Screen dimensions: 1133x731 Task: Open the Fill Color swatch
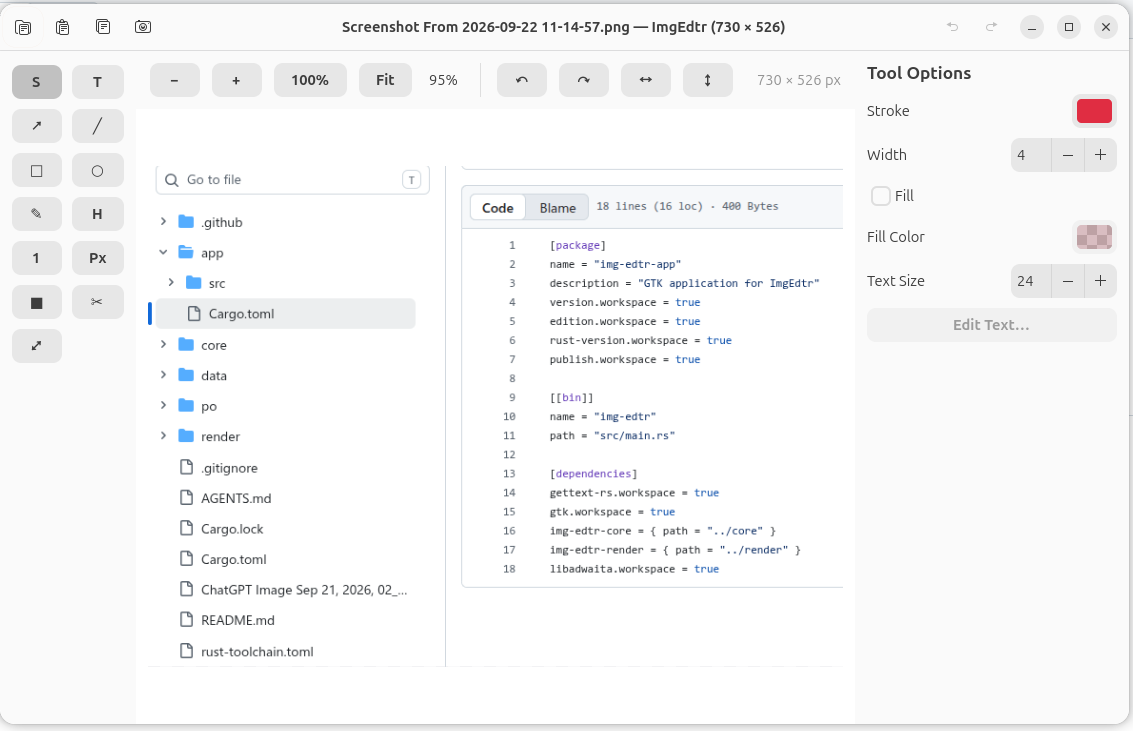[x=1094, y=237]
